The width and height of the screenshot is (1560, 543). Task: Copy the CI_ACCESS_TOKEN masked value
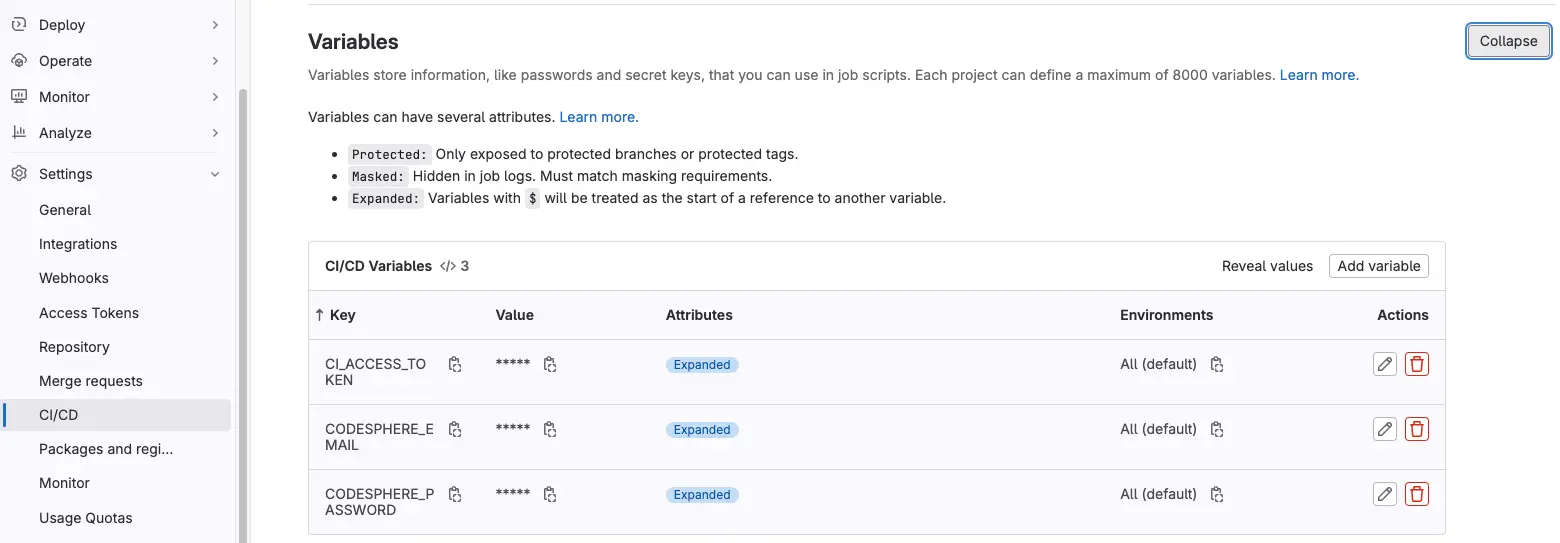pyautogui.click(x=550, y=365)
